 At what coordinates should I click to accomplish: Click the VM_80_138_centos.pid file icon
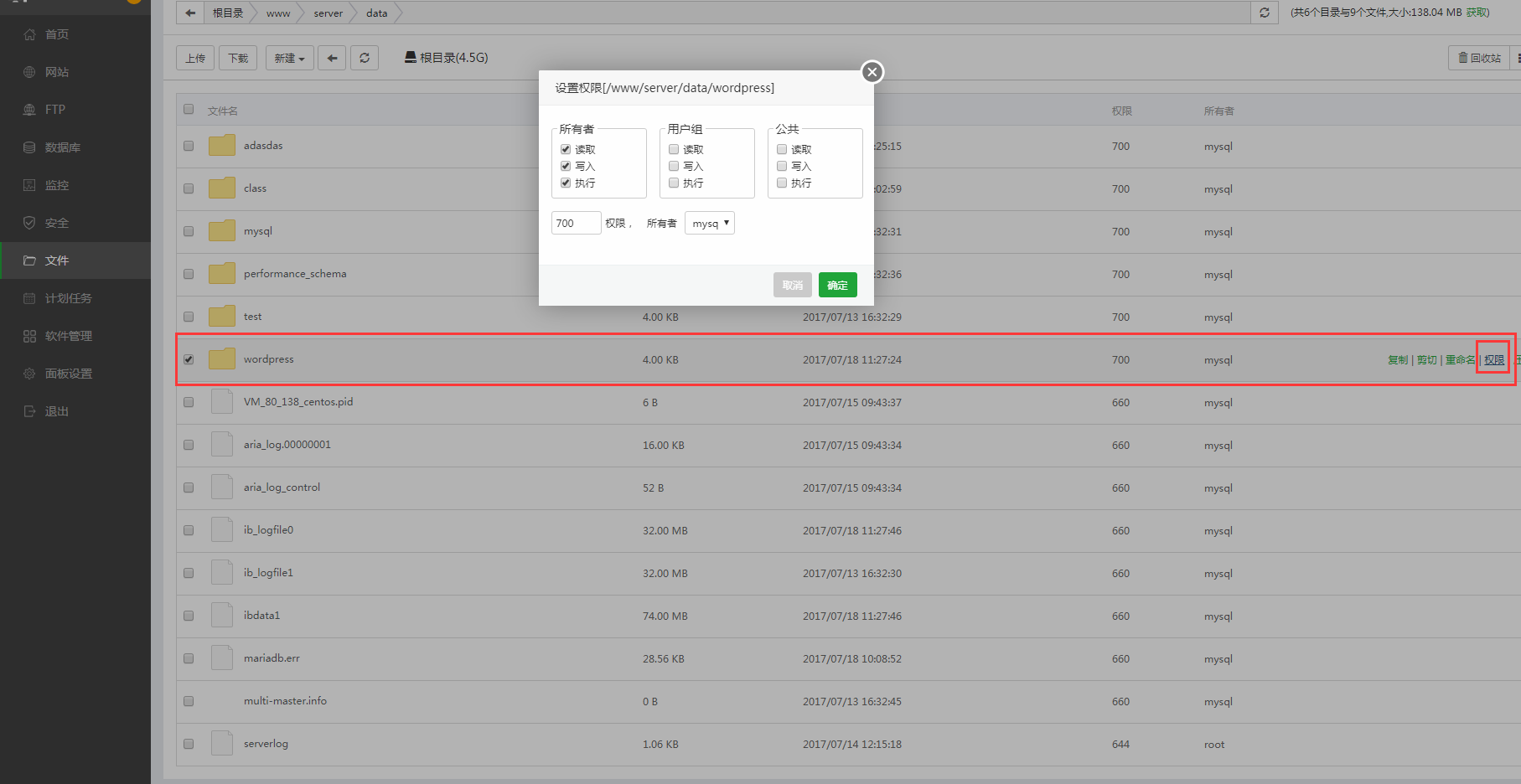[222, 402]
